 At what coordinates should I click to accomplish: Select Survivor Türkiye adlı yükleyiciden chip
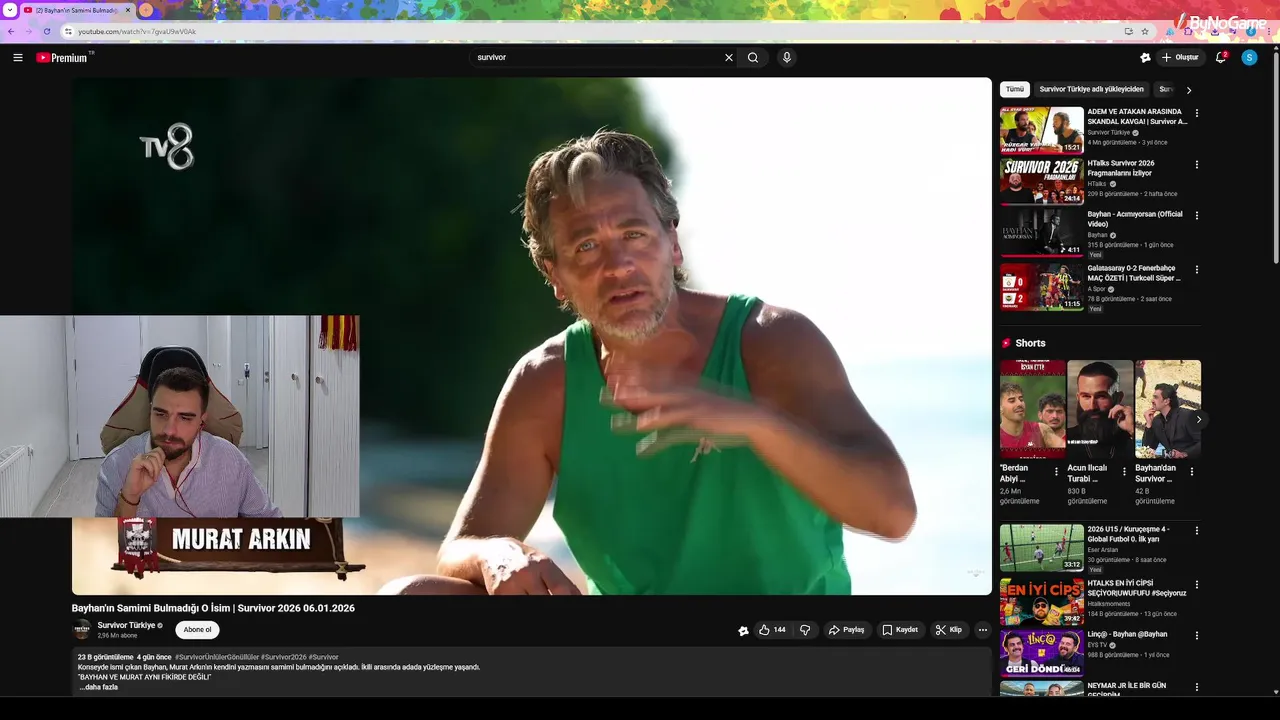pyautogui.click(x=1091, y=89)
